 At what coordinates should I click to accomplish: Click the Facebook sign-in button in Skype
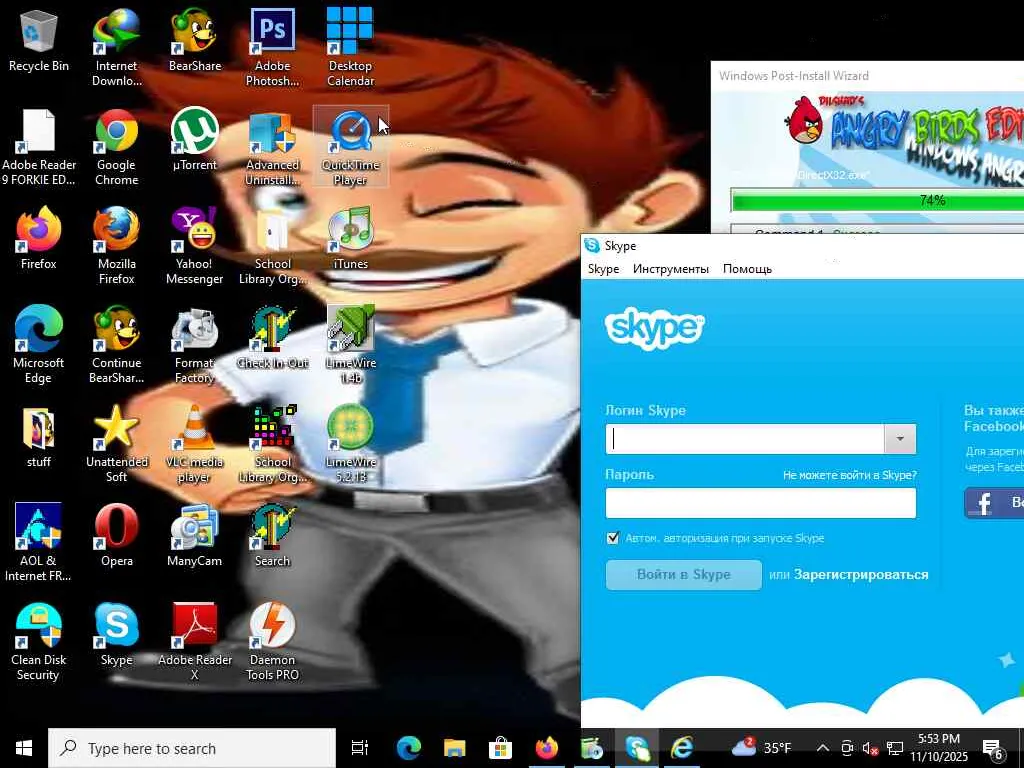pyautogui.click(x=994, y=502)
